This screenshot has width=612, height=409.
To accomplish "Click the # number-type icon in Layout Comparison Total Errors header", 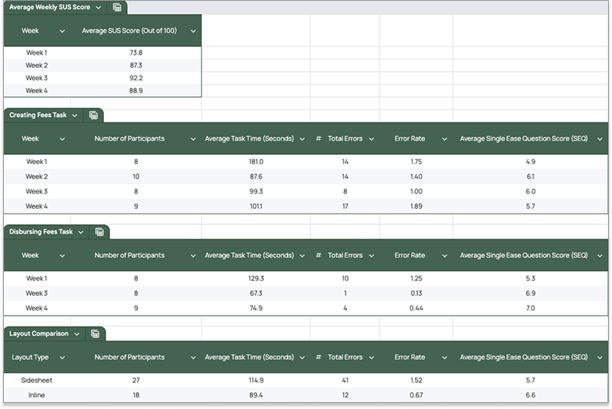I will click(318, 357).
